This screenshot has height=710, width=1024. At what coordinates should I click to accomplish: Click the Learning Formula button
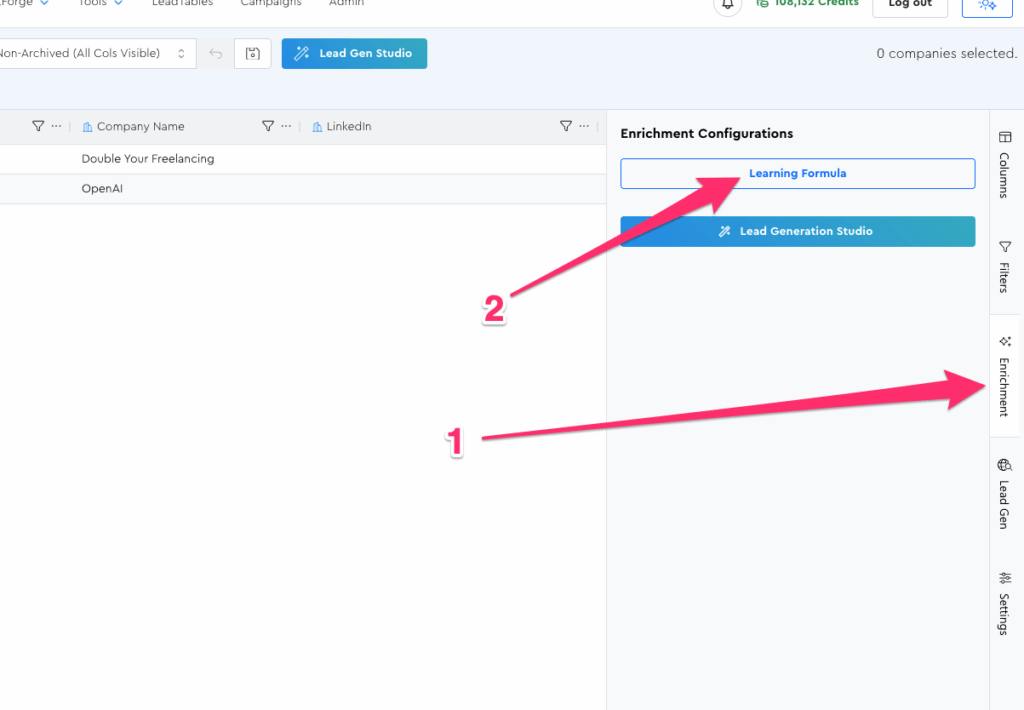(x=797, y=173)
